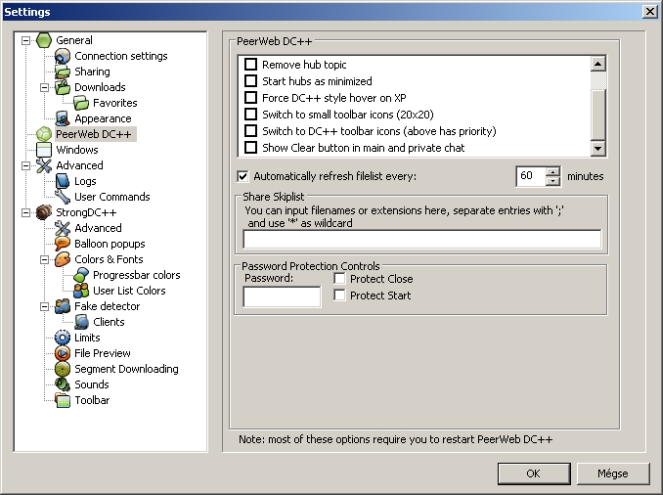Enable the Remove hub topic checkbox
The width and height of the screenshot is (663, 495).
click(x=251, y=65)
